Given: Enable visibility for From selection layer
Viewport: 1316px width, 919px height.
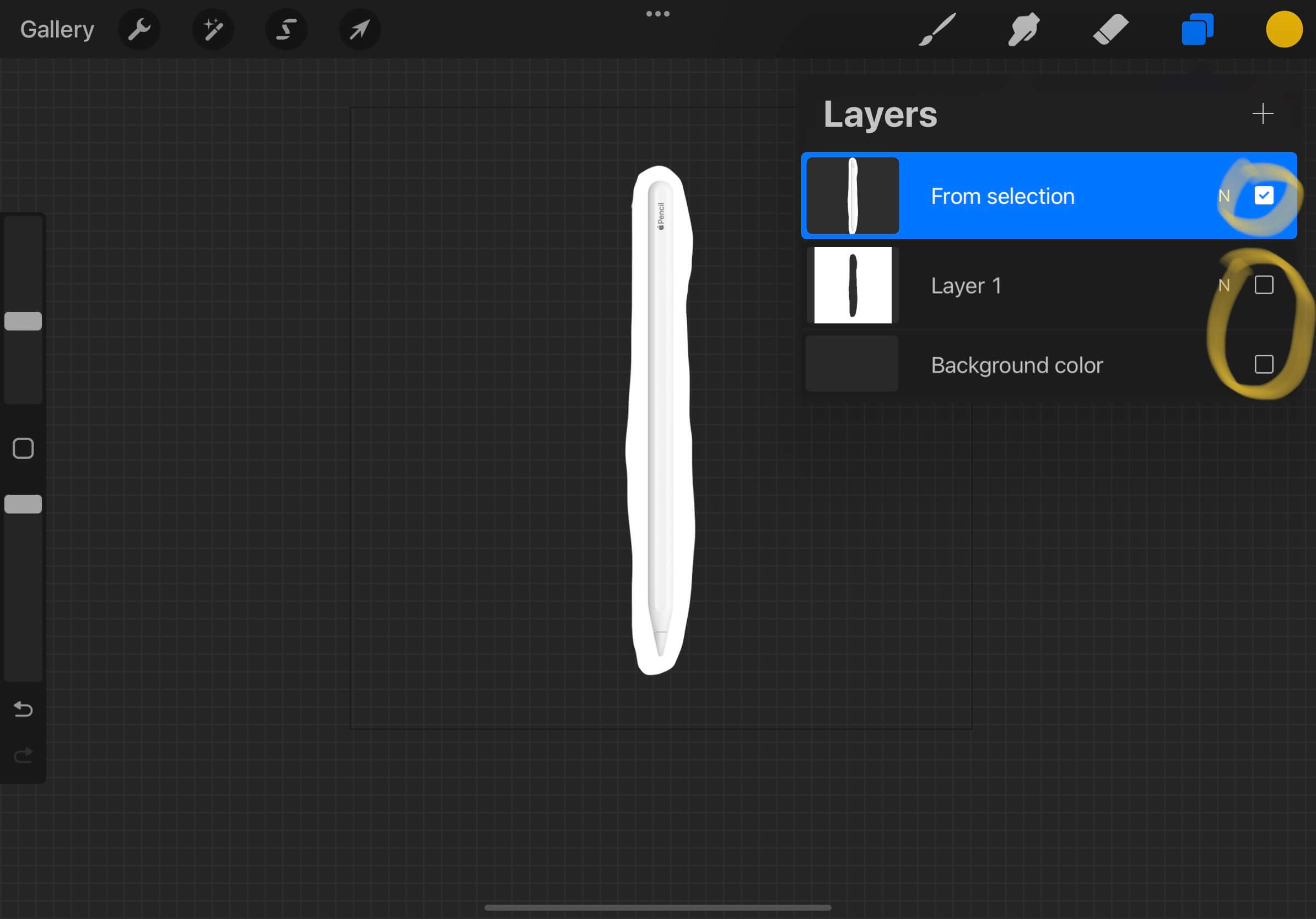Looking at the screenshot, I should pos(1263,195).
